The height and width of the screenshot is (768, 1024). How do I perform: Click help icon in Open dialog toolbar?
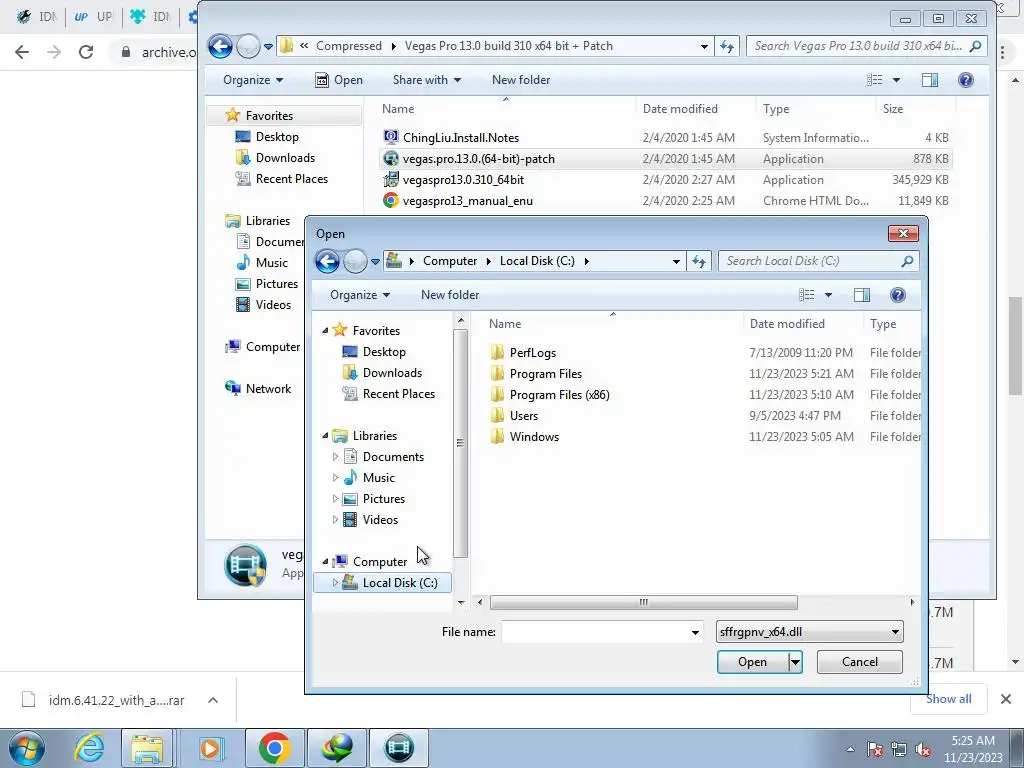(898, 295)
